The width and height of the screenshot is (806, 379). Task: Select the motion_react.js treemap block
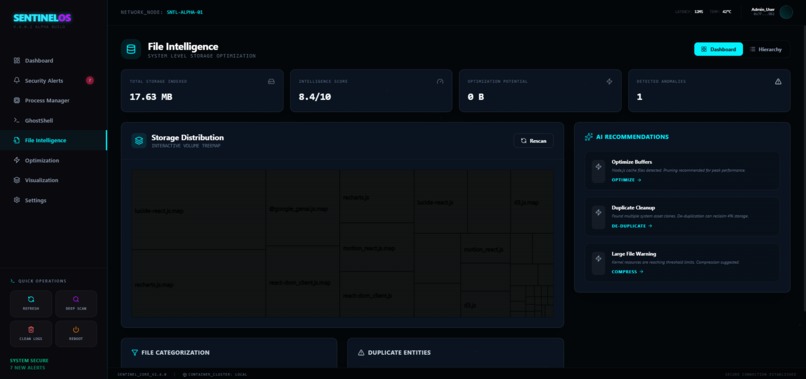(x=485, y=249)
